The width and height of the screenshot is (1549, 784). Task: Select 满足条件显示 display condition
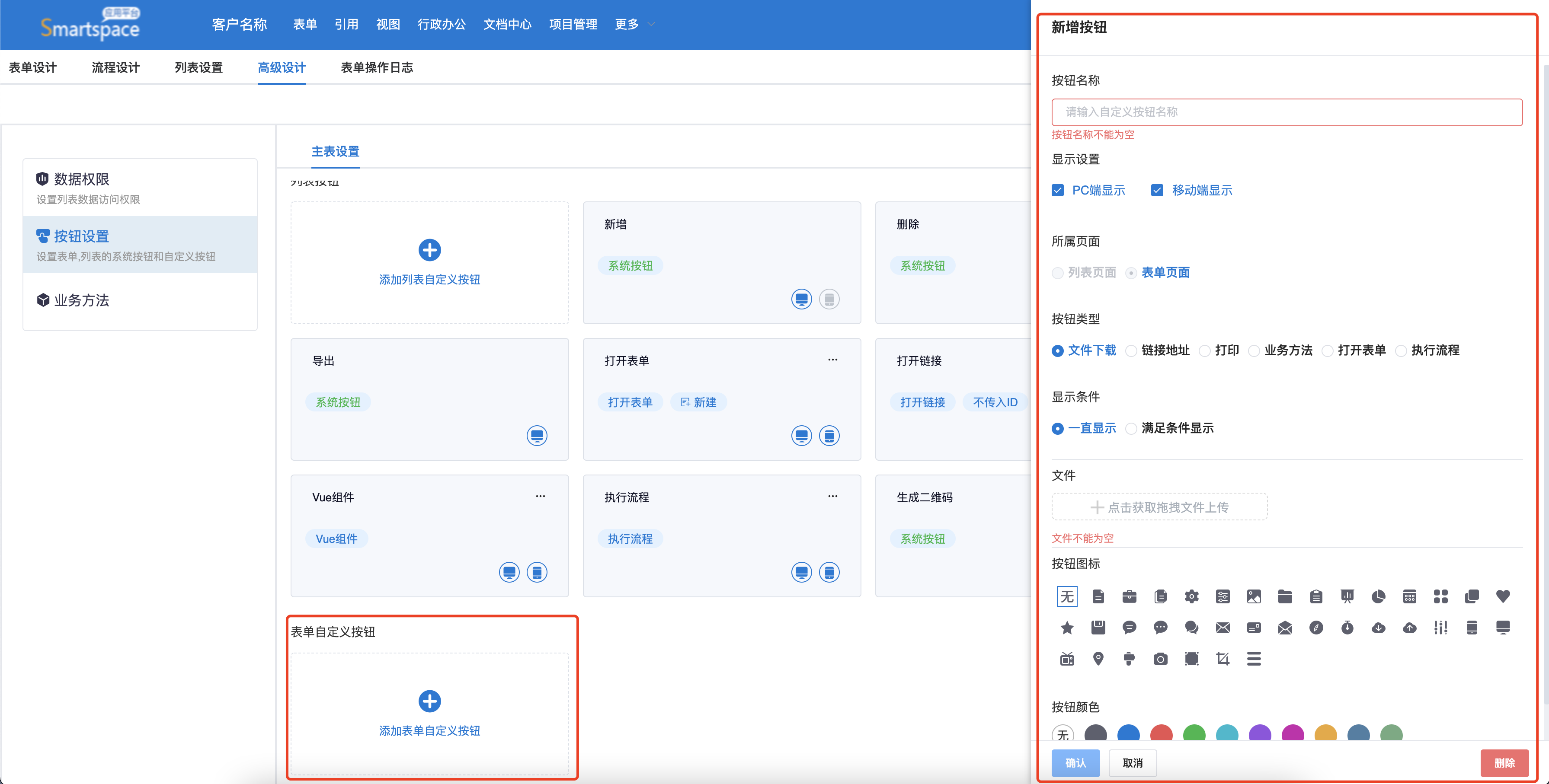[x=1131, y=429]
